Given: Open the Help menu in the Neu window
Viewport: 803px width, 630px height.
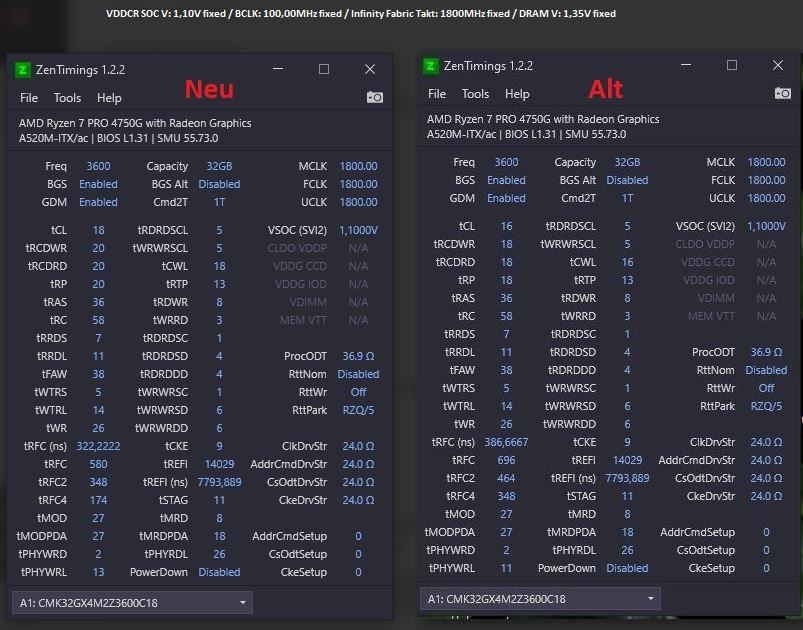Looking at the screenshot, I should [x=109, y=98].
